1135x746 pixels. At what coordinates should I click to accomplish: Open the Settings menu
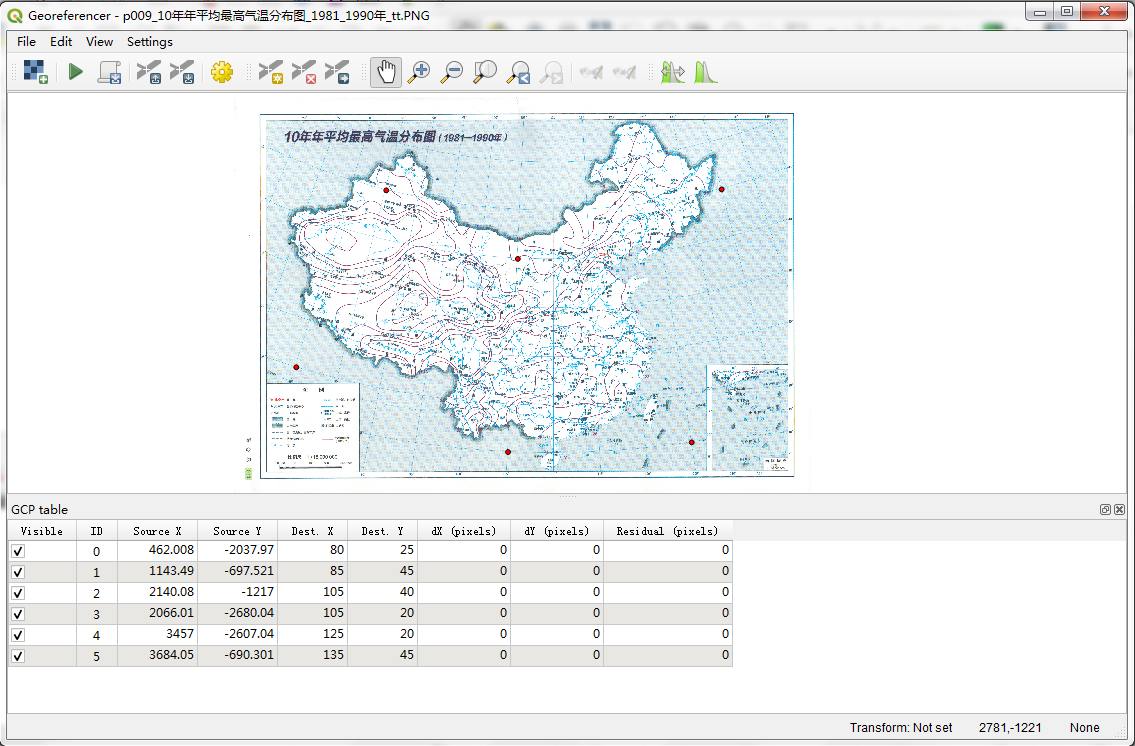point(150,41)
